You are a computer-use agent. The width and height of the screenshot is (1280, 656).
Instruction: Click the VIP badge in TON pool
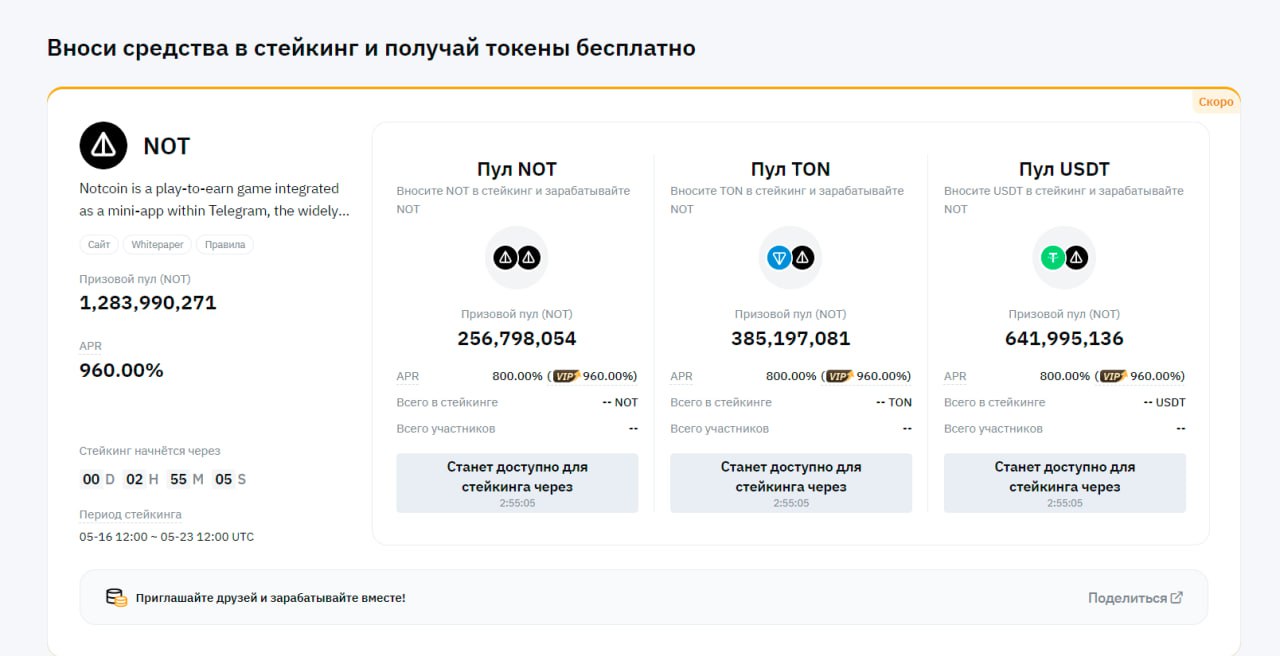840,376
